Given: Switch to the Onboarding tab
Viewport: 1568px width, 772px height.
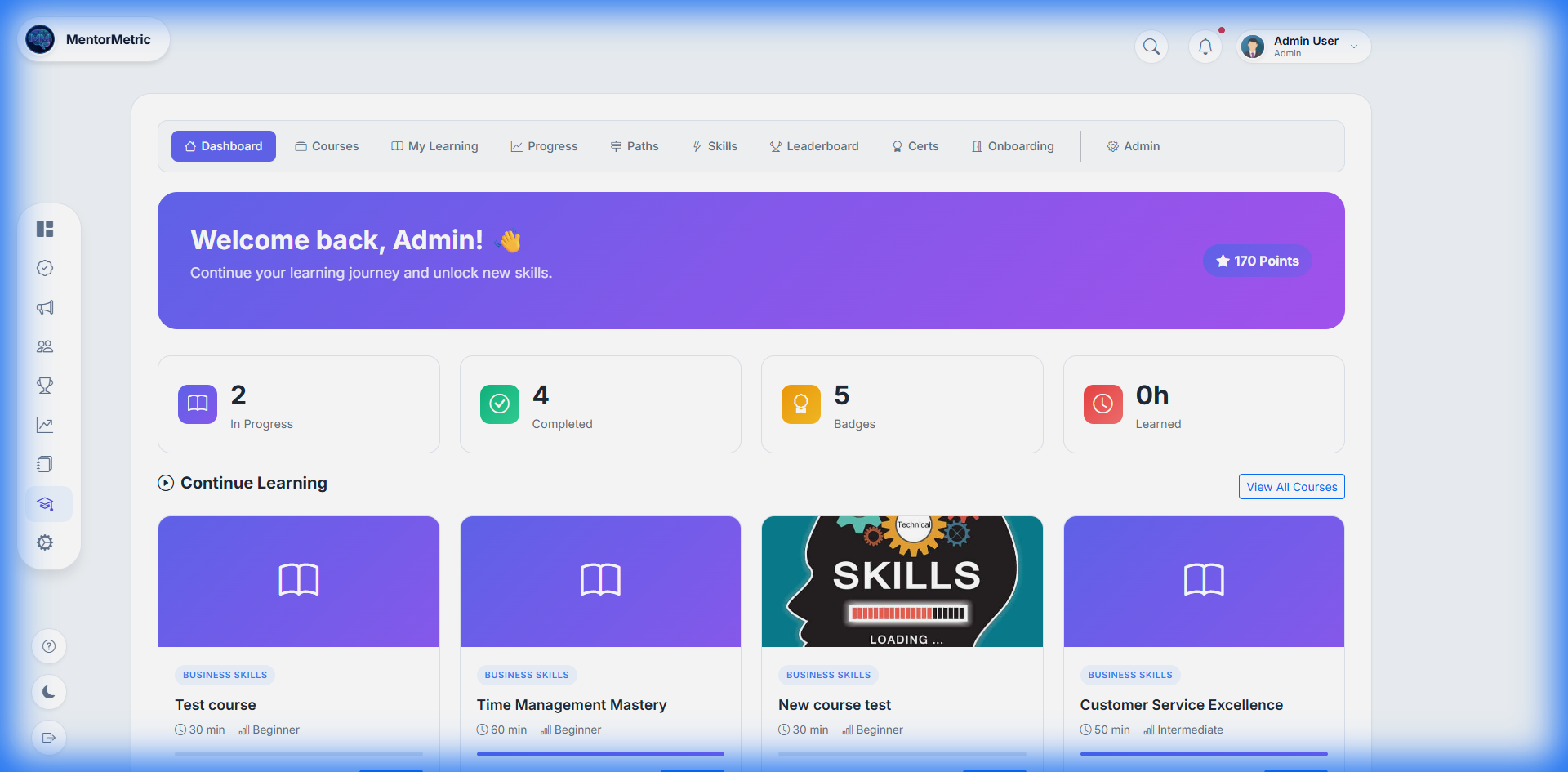Looking at the screenshot, I should 1013,145.
